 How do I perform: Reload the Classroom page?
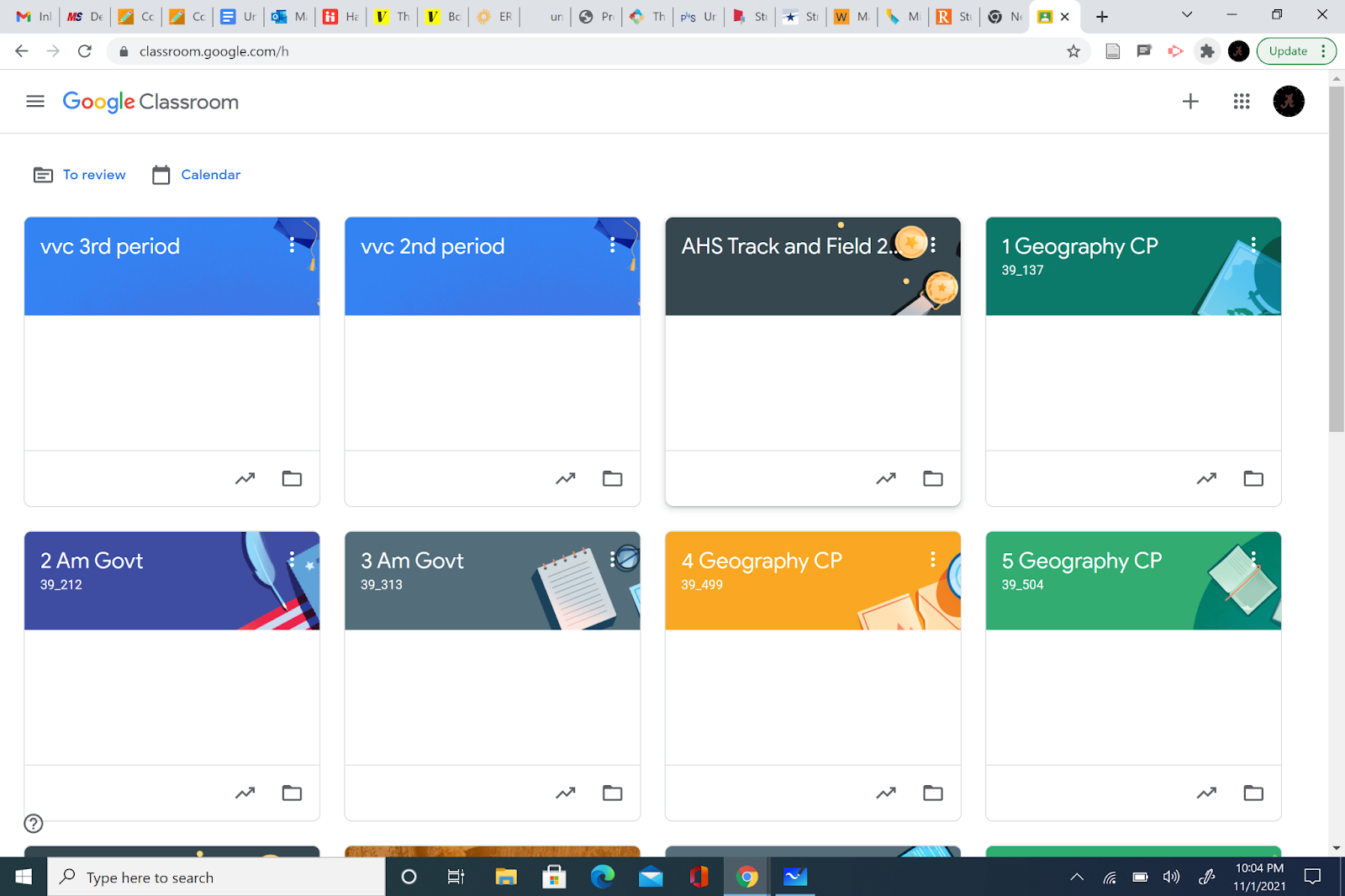84,51
